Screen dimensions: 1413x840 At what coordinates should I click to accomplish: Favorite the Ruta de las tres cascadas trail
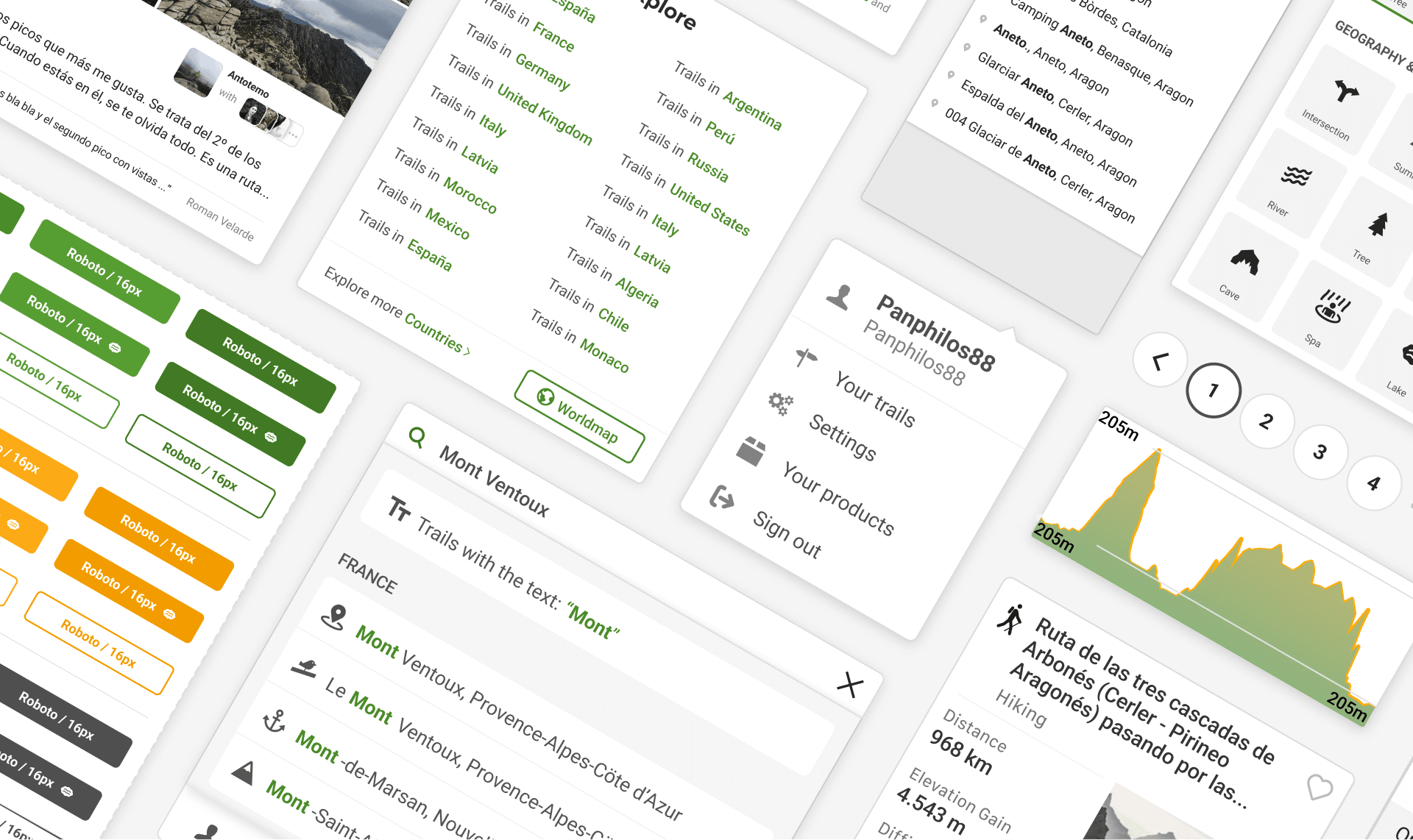point(1320,787)
